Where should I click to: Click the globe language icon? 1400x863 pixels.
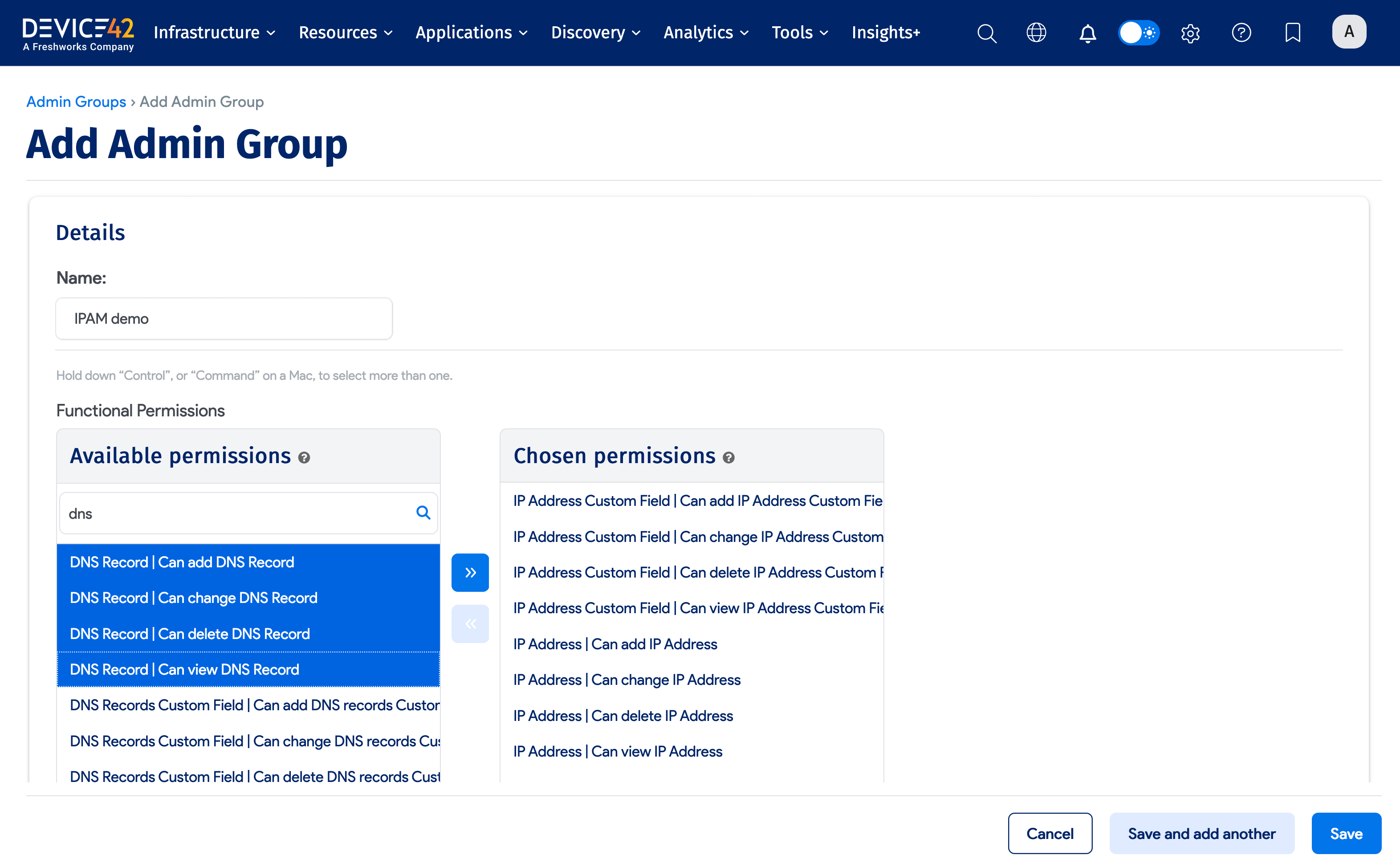coord(1036,33)
